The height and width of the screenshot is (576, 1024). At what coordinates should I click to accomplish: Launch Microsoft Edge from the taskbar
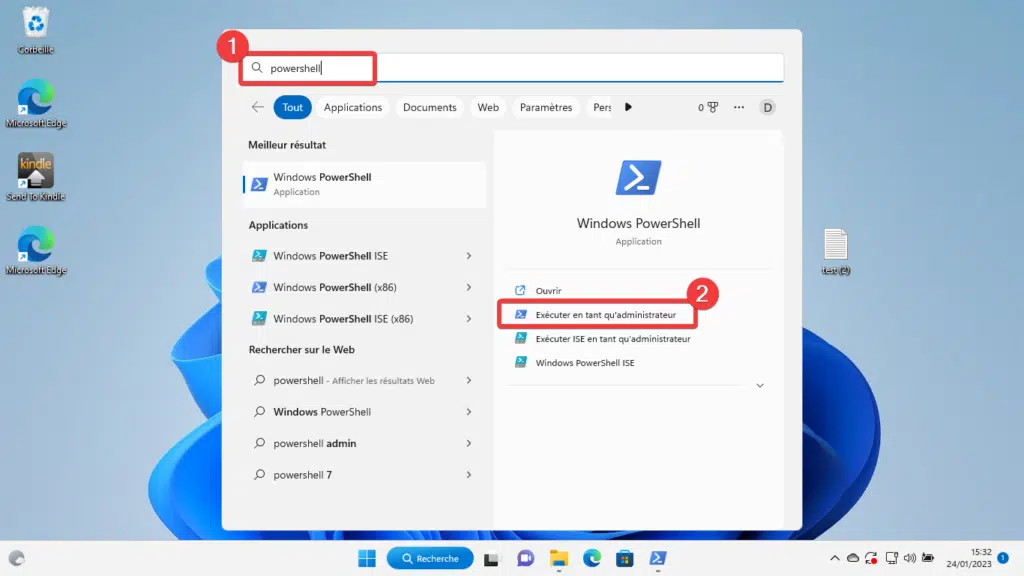pos(592,558)
